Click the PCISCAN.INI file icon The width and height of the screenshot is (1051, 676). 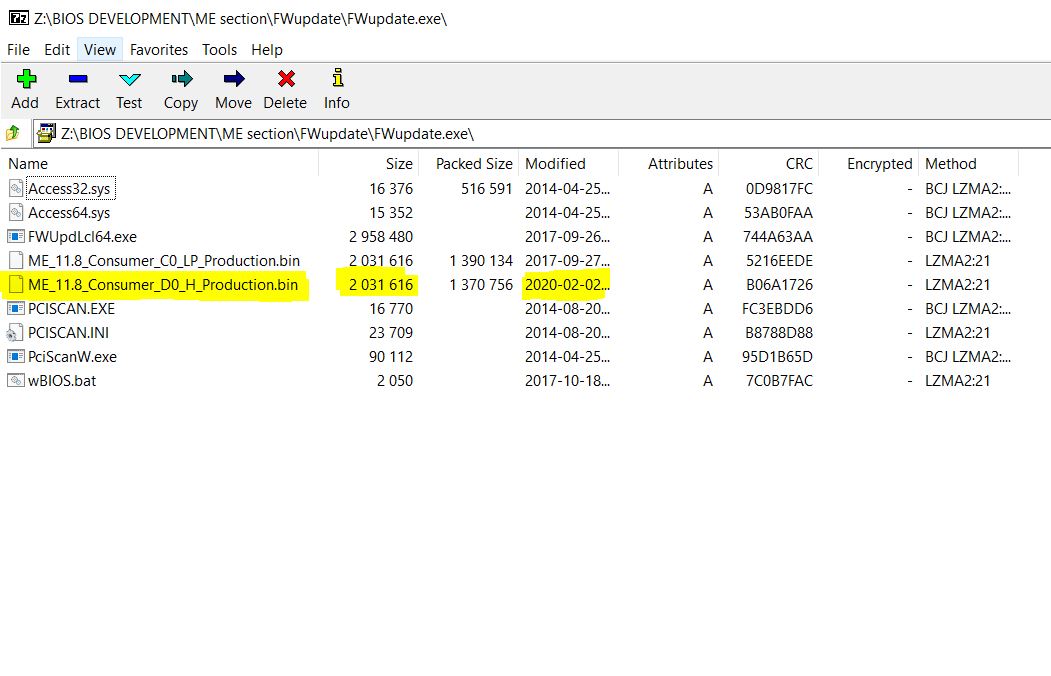[15, 333]
